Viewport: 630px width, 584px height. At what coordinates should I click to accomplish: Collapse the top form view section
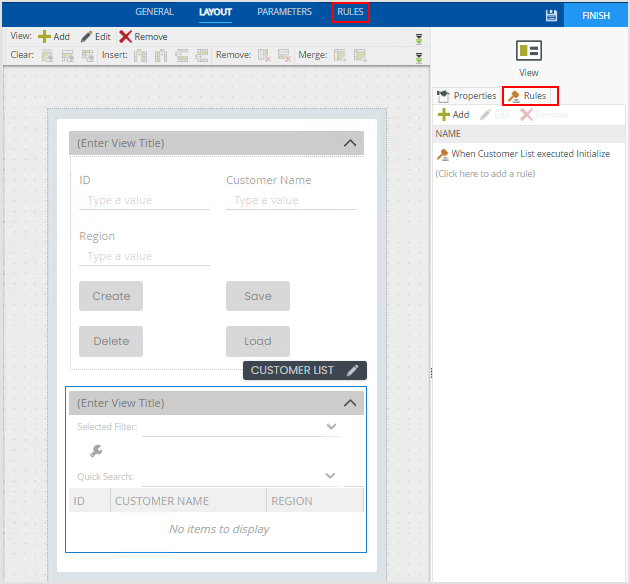click(x=349, y=143)
